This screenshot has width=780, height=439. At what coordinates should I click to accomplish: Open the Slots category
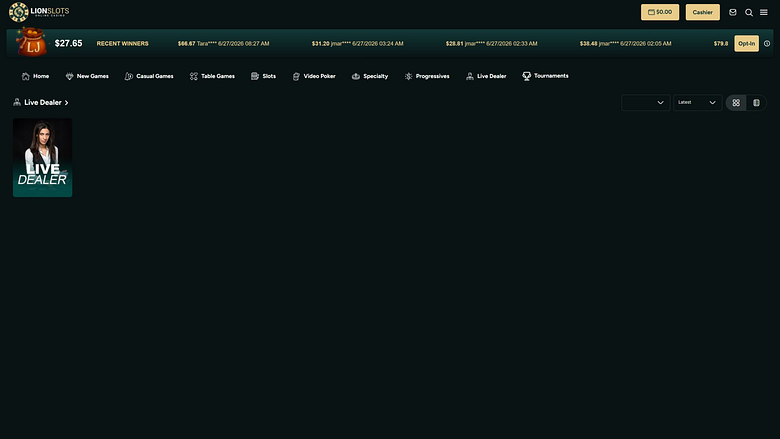tap(263, 76)
